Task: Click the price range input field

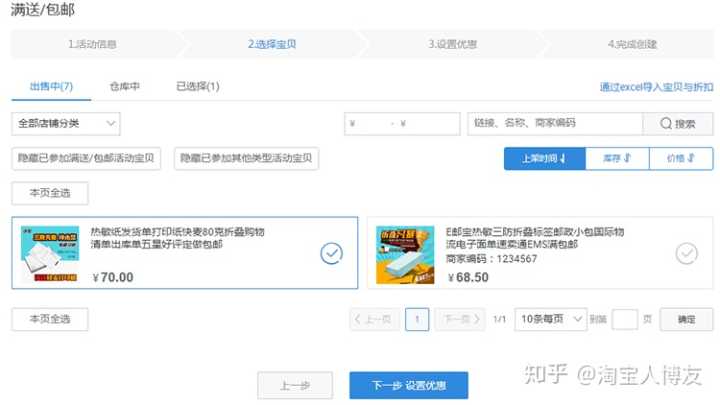Action: [402, 124]
